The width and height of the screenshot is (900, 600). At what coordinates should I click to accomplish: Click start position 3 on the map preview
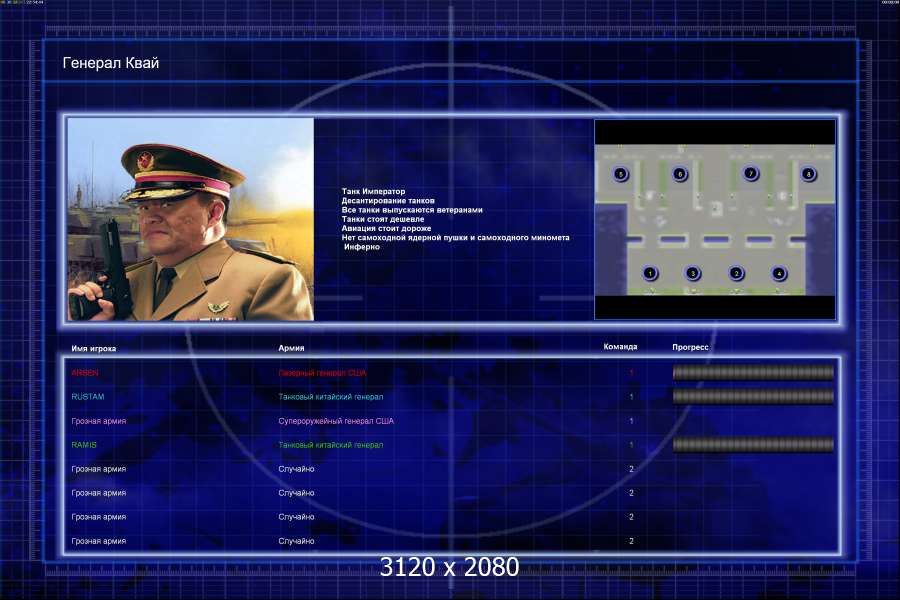[x=693, y=273]
